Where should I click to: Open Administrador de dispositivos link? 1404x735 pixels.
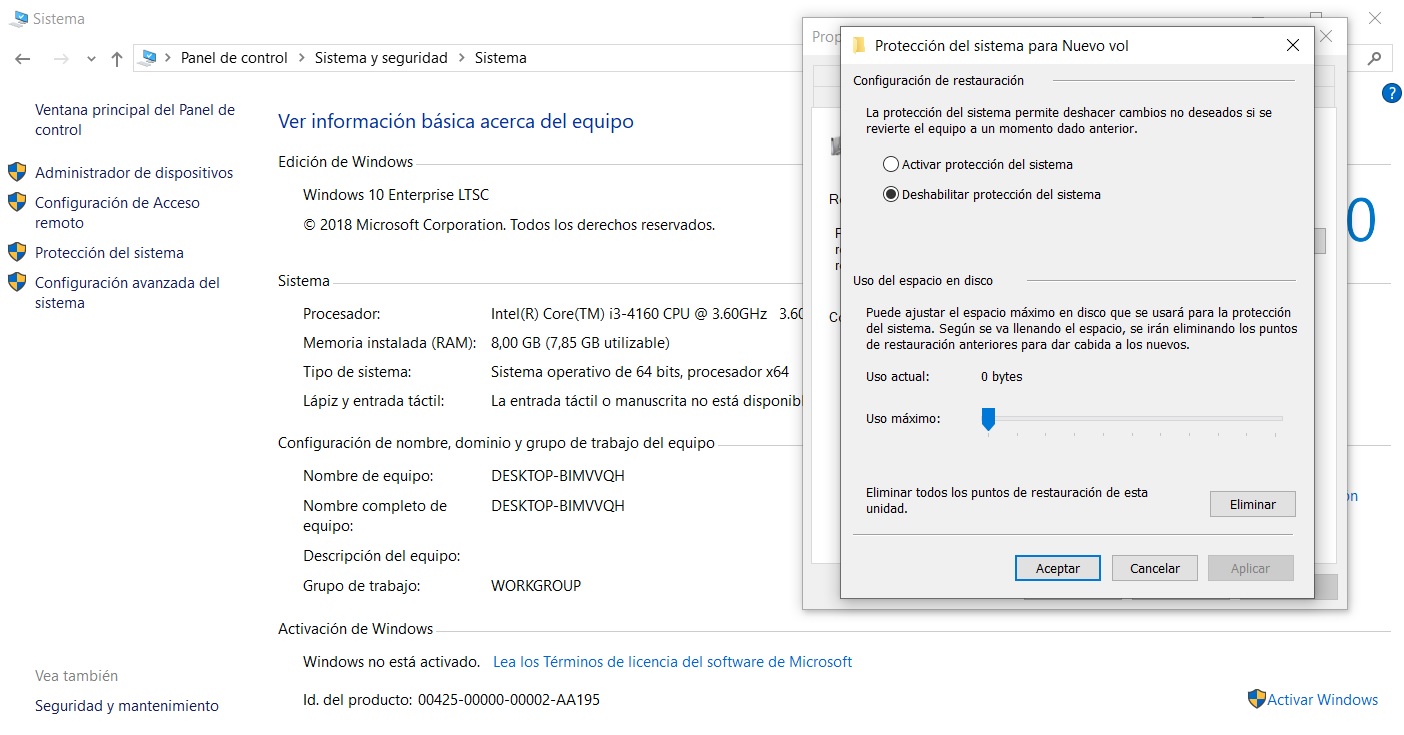click(133, 173)
